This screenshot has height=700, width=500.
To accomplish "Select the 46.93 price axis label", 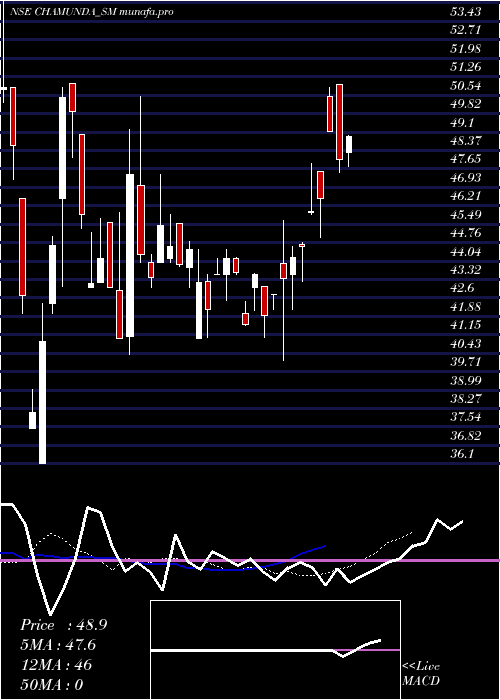I will tap(465, 178).
